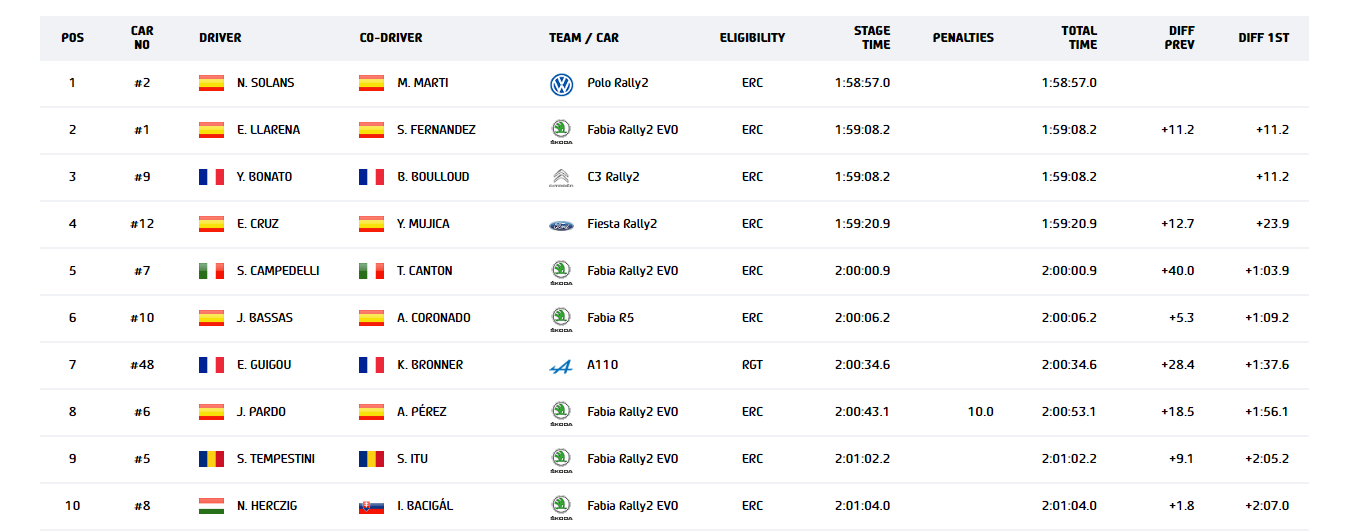Click the ELIGIBILITY column header
The image size is (1346, 531).
(752, 38)
